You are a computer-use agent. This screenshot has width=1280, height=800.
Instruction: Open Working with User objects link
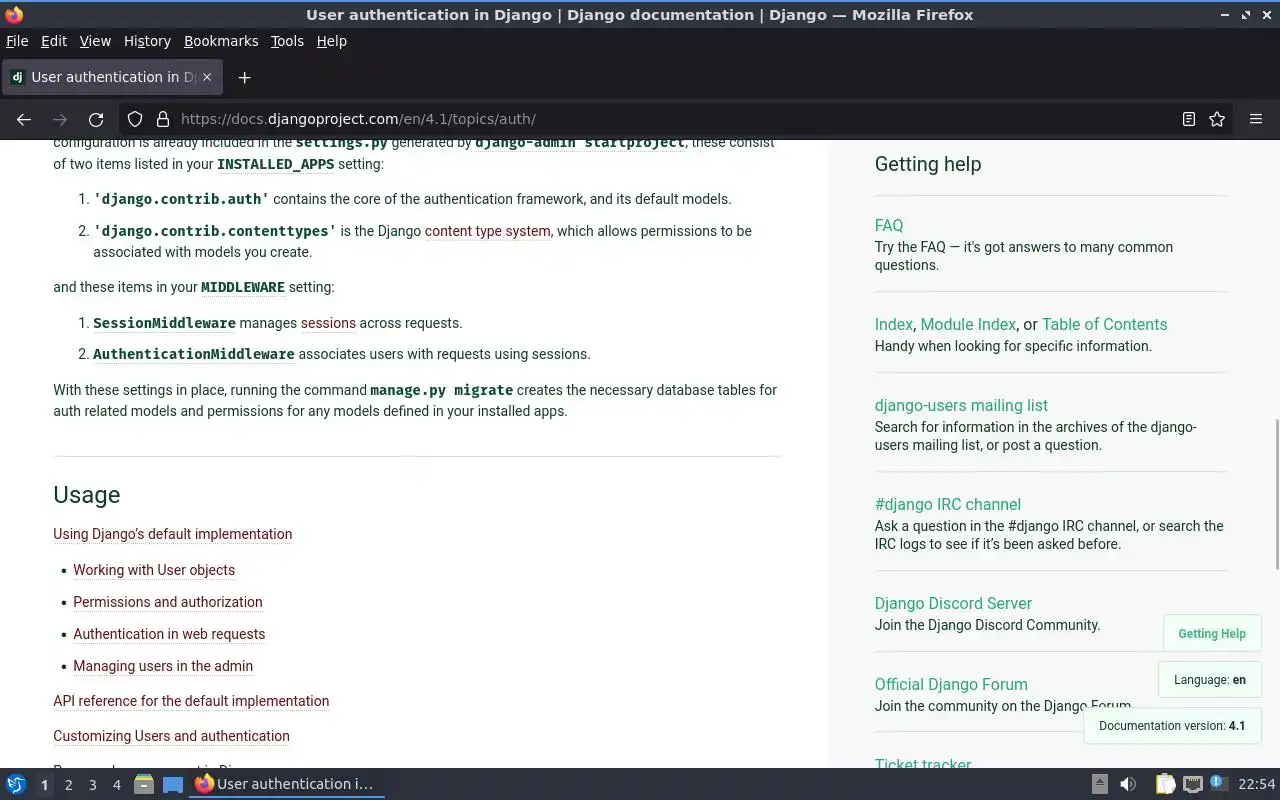[x=154, y=570]
